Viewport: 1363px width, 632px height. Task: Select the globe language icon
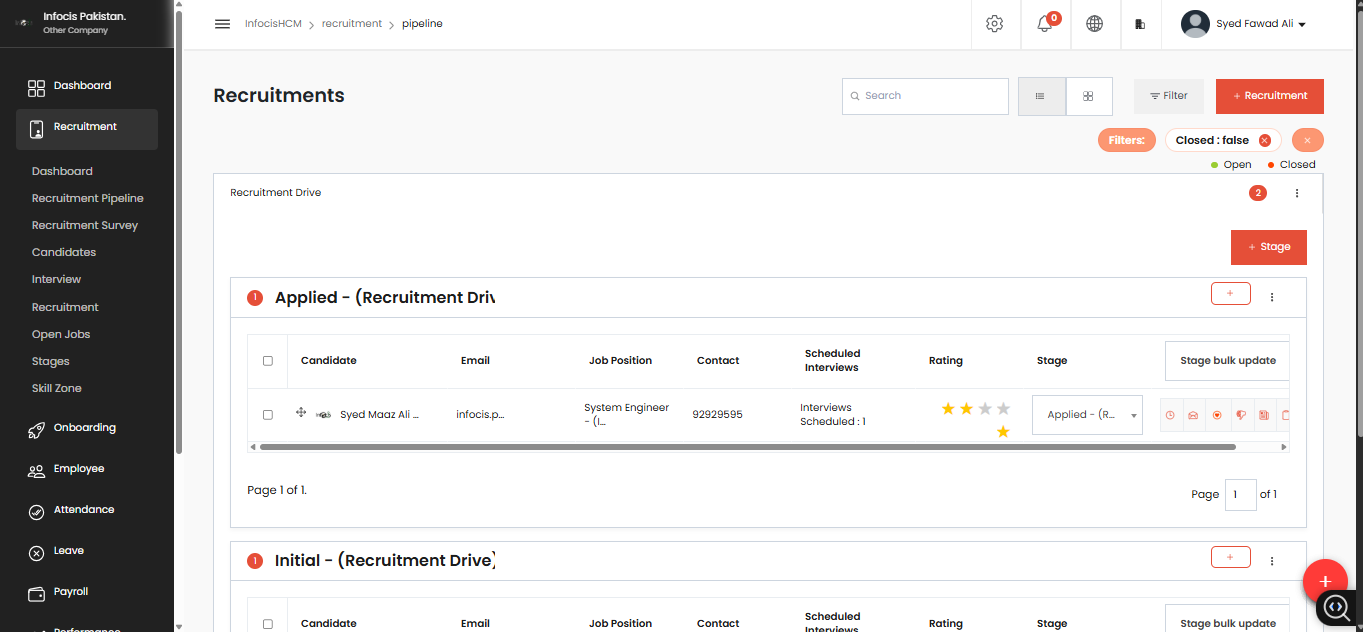tap(1094, 23)
